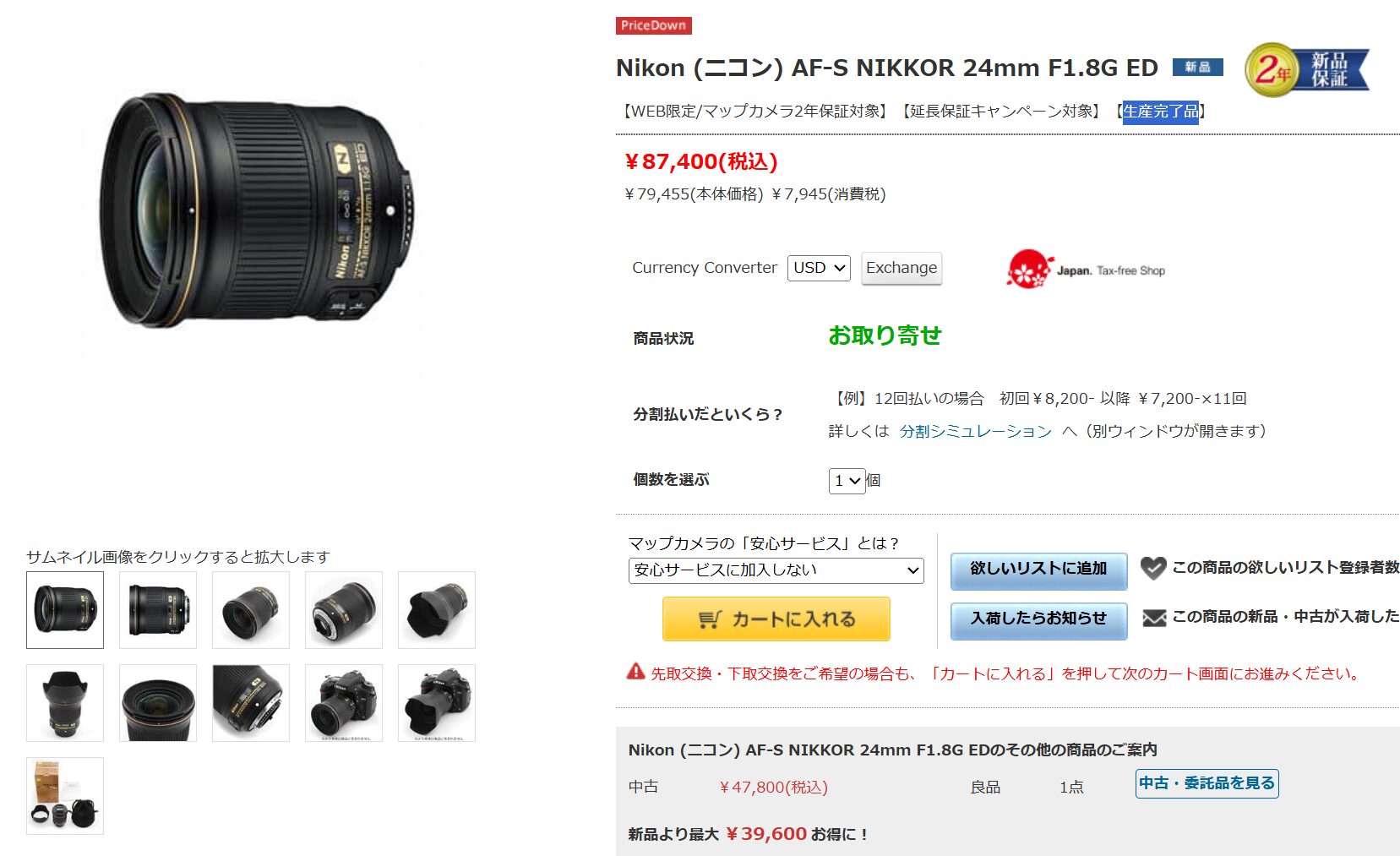Click the main lens product image
This screenshot has height=856, width=1400.
[253, 211]
